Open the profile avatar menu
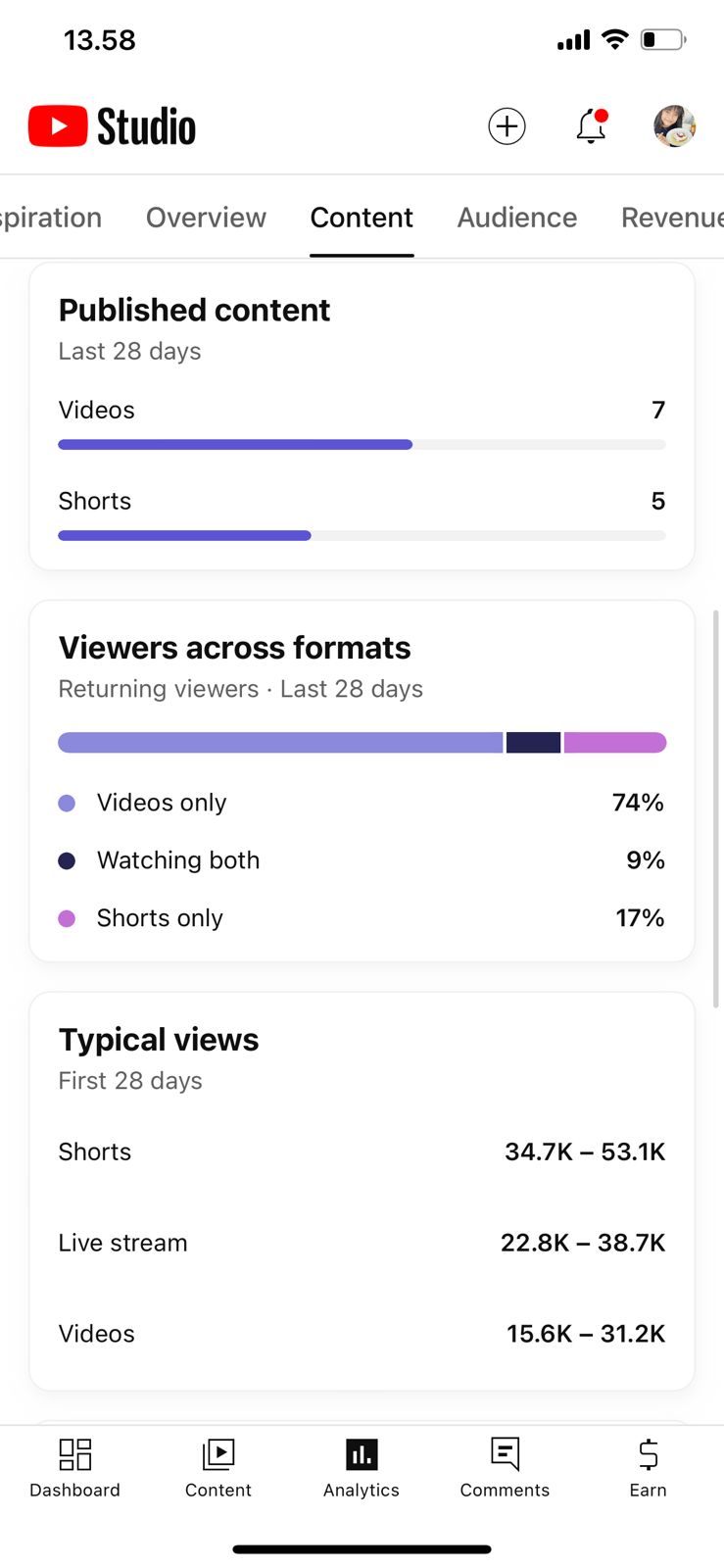Viewport: 724px width, 1568px height. click(x=674, y=126)
